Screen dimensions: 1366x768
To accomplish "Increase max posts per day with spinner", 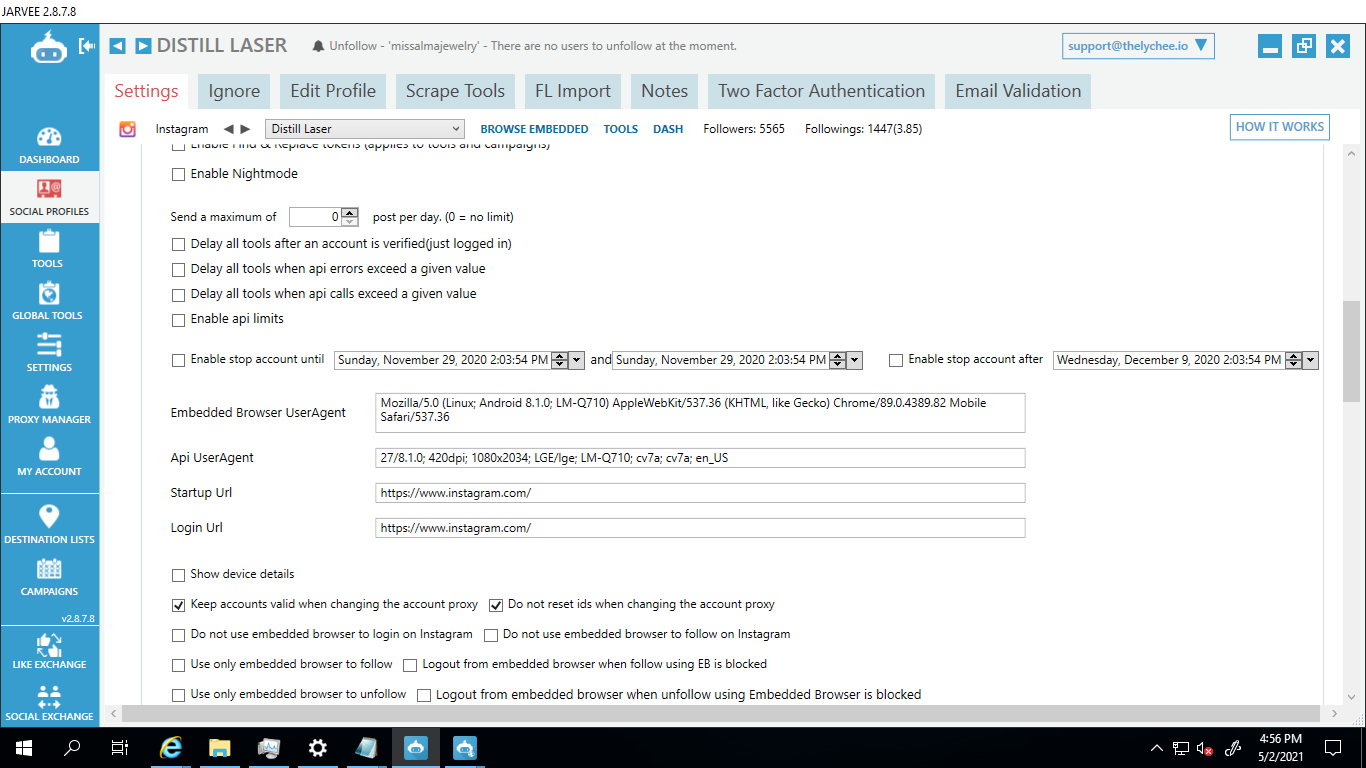I will (350, 212).
